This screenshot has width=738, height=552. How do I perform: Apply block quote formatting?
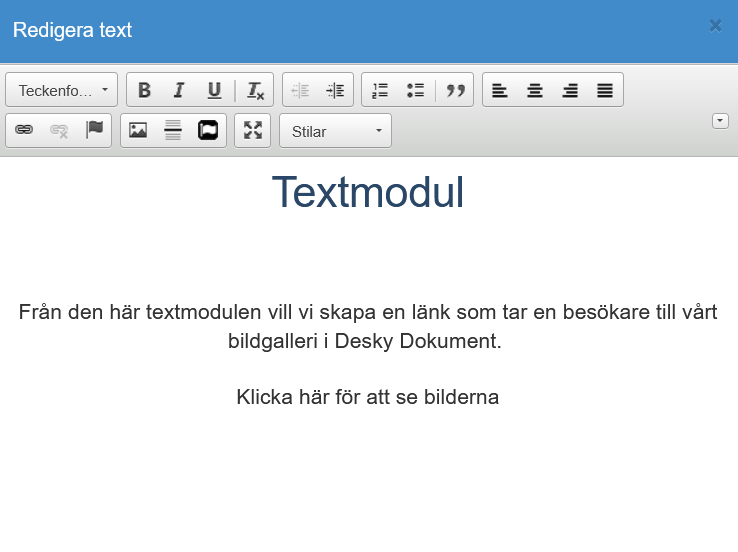coord(456,90)
